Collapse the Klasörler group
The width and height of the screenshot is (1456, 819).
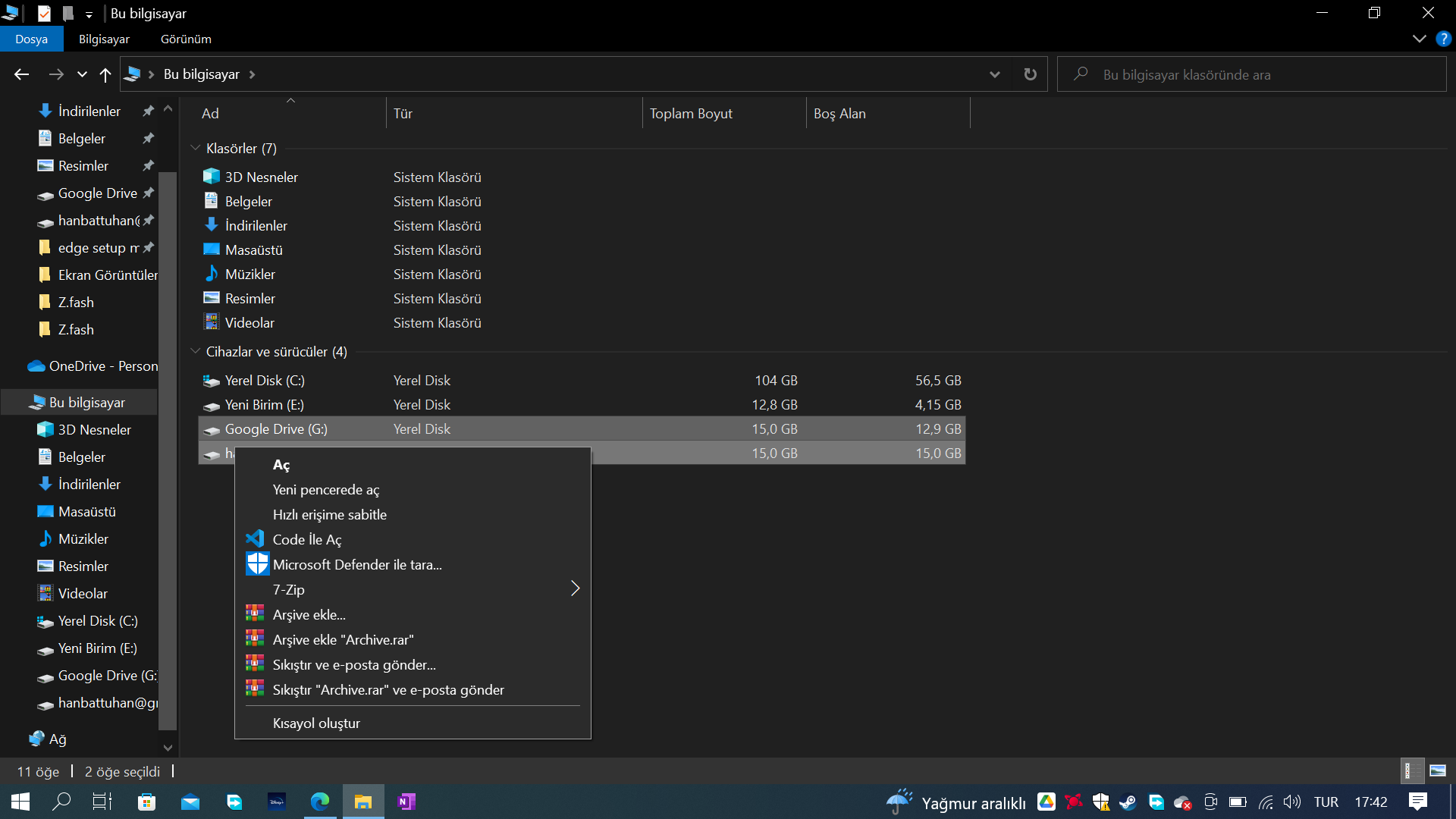(196, 148)
